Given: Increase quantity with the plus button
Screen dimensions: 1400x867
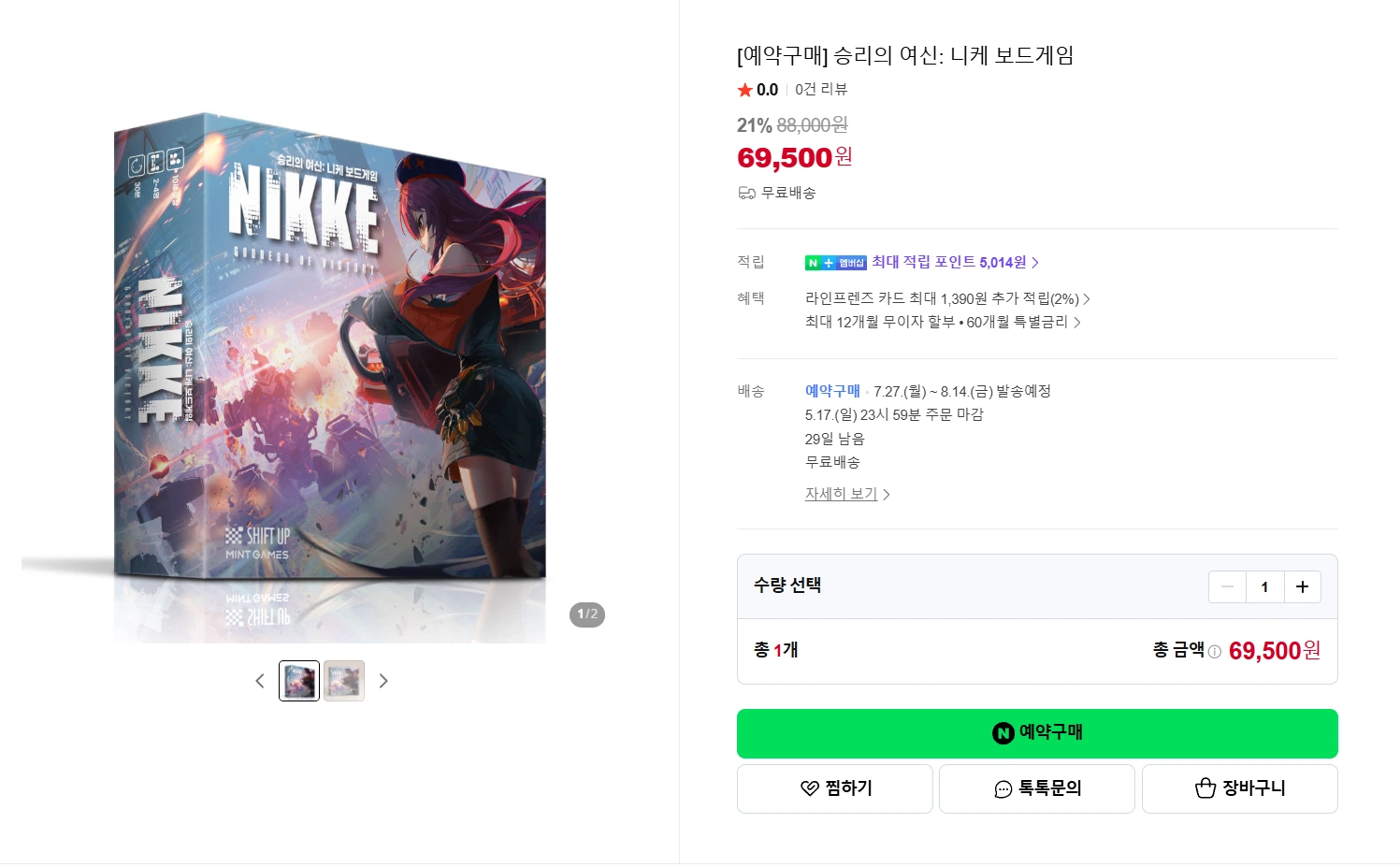Looking at the screenshot, I should coord(1302,587).
